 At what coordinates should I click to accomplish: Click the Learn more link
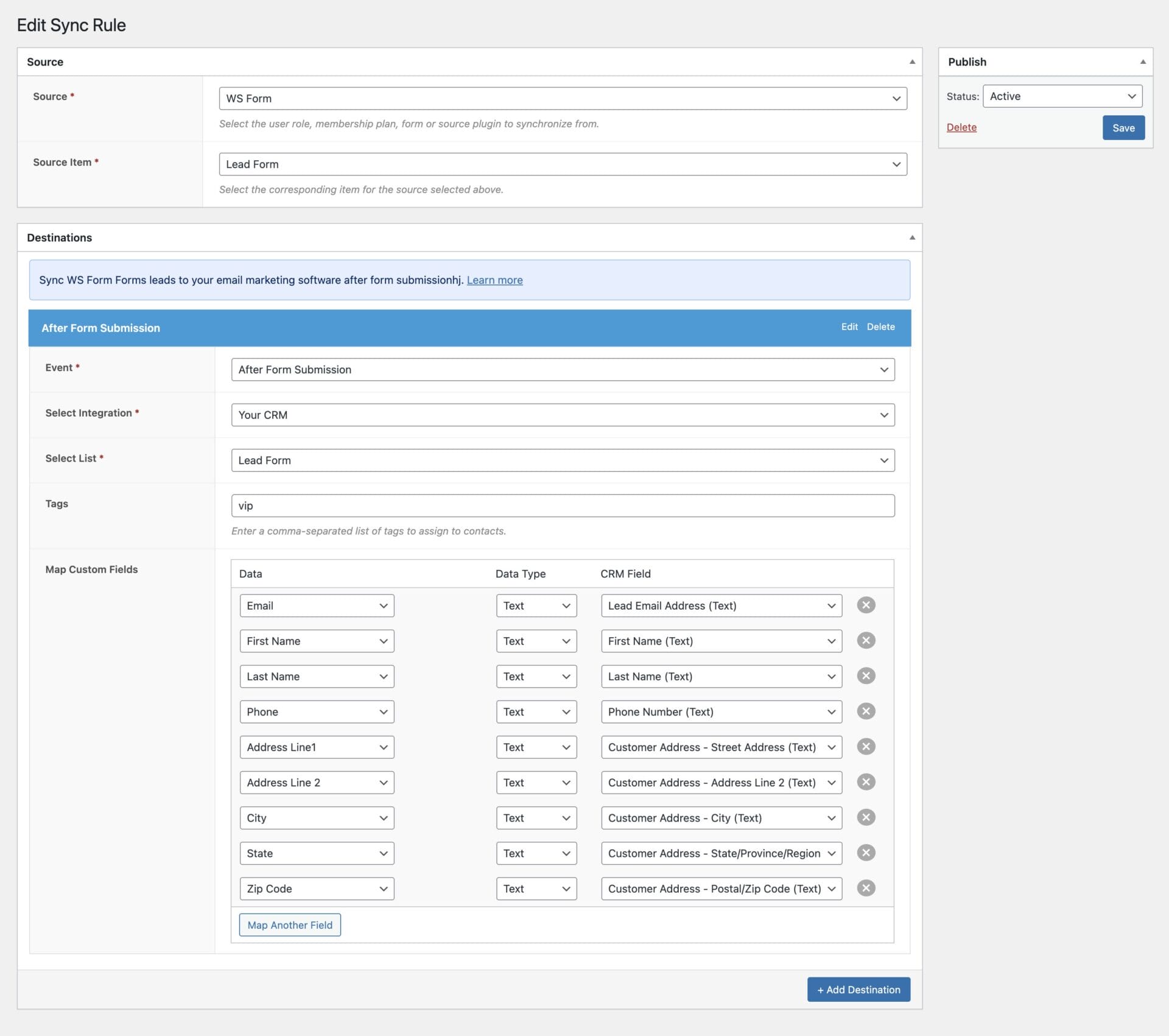494,280
